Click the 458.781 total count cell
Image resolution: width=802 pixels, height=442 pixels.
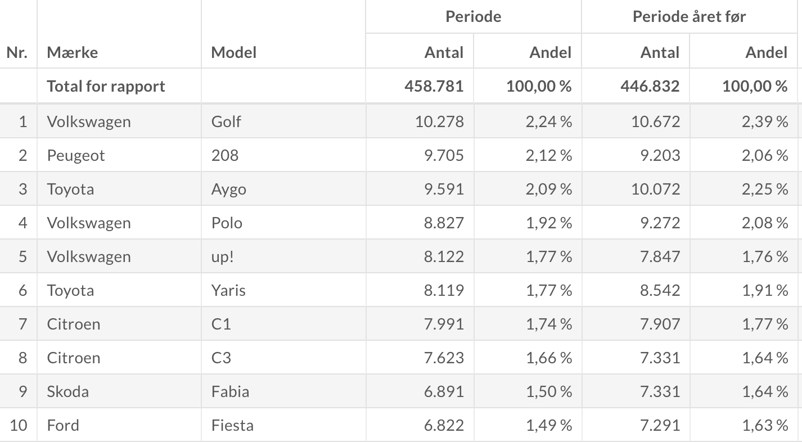pyautogui.click(x=433, y=86)
